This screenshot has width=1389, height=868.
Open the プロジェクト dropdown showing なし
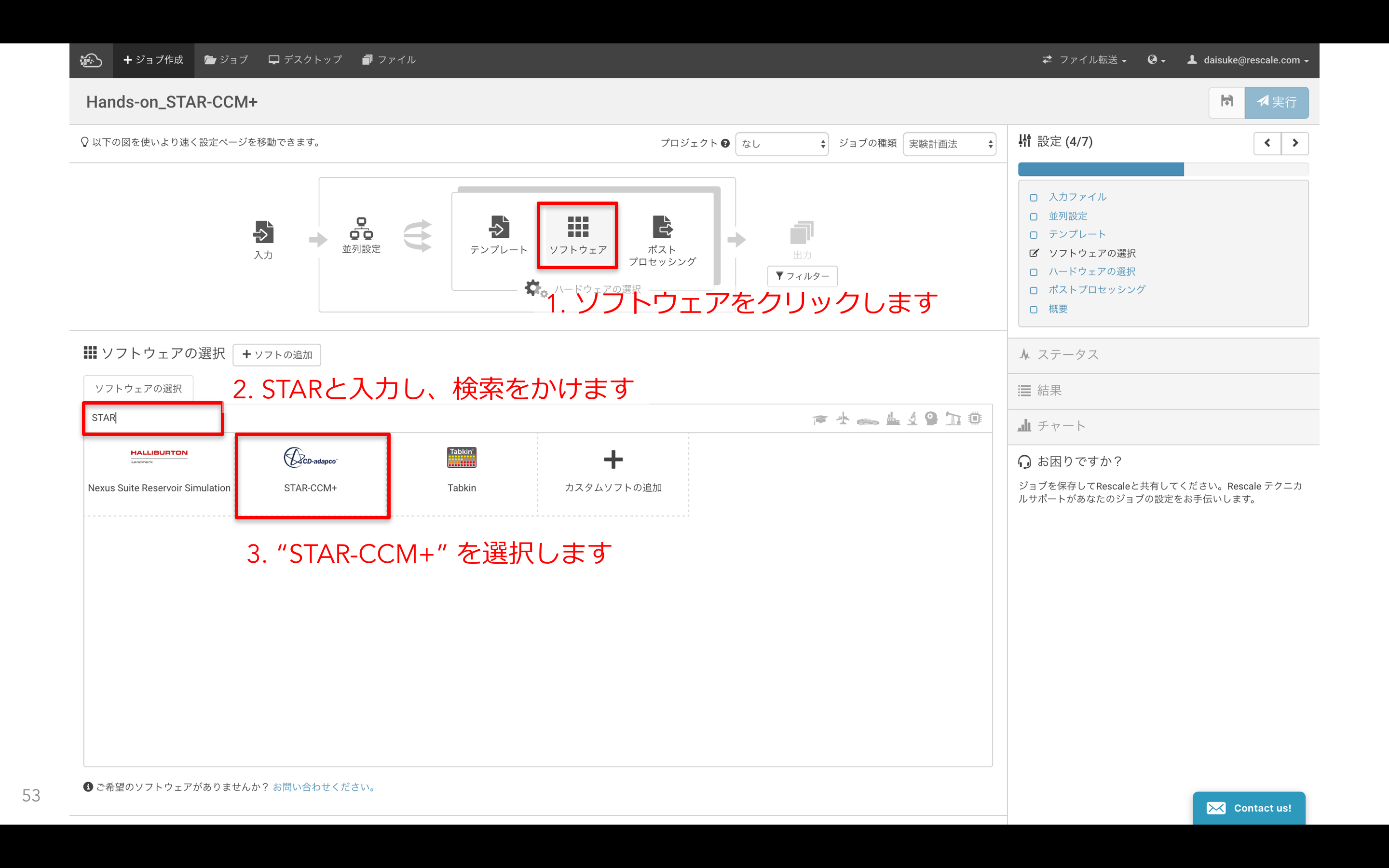(x=782, y=144)
